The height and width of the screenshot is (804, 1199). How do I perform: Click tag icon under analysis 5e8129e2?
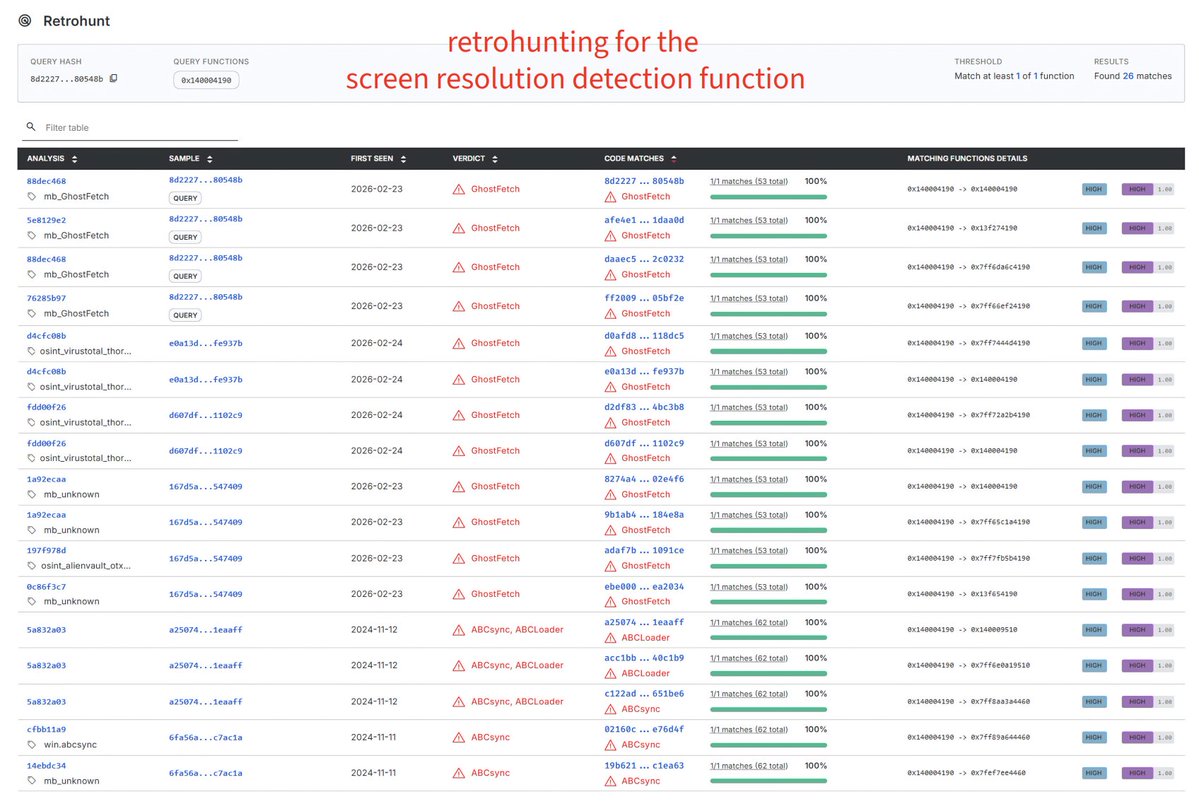[x=31, y=236]
